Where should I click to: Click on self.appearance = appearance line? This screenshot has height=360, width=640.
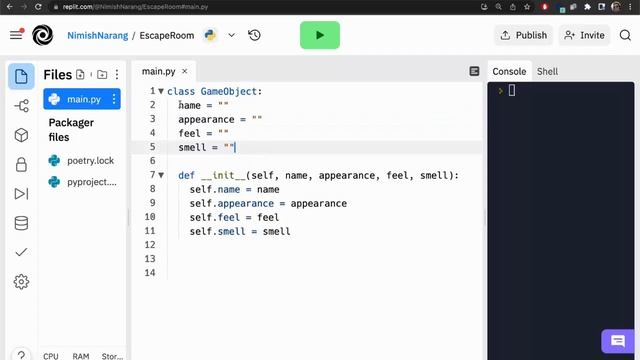tap(268, 203)
